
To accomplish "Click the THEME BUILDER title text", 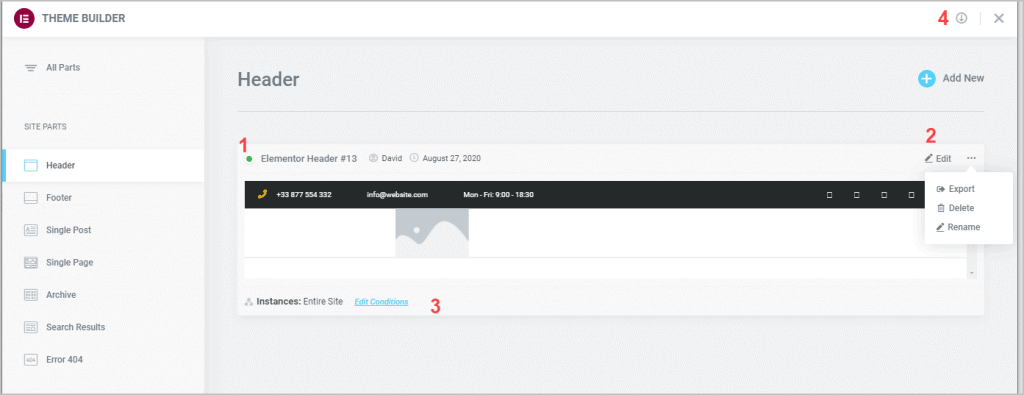I will pos(84,18).
